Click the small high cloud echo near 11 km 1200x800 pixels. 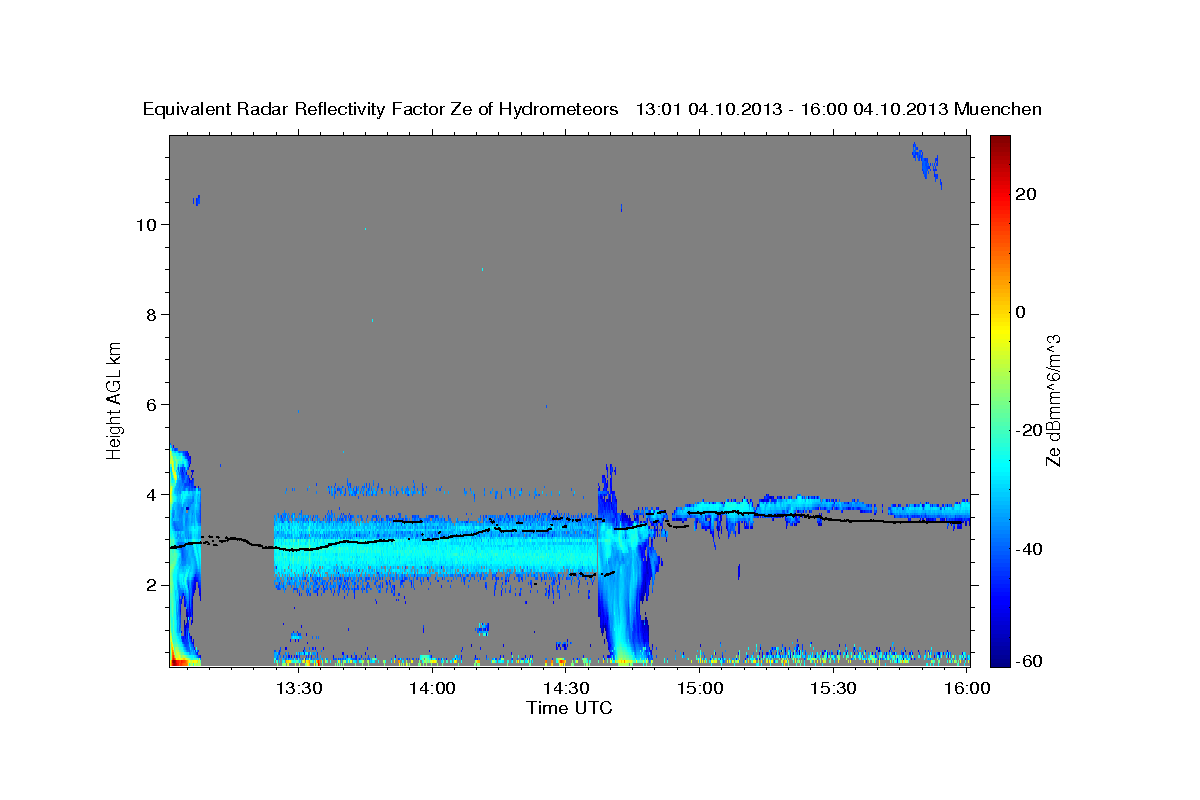coord(926,164)
